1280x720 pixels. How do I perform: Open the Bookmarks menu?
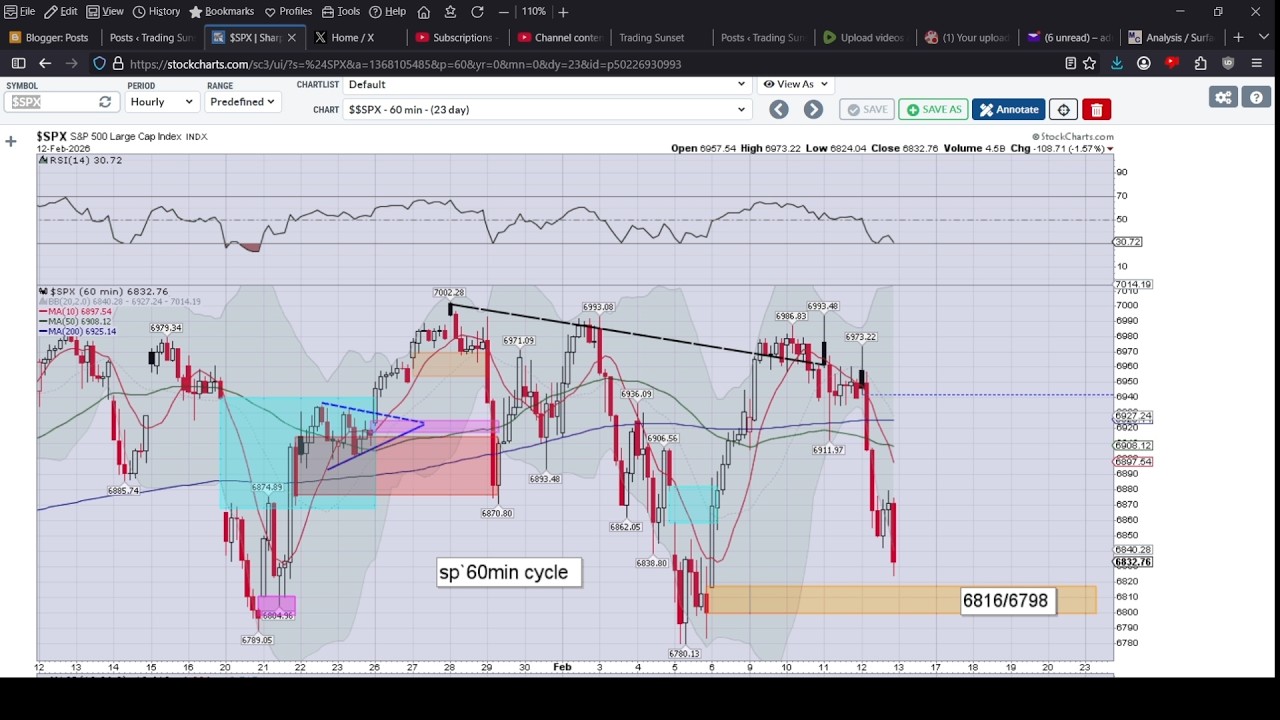[x=221, y=12]
